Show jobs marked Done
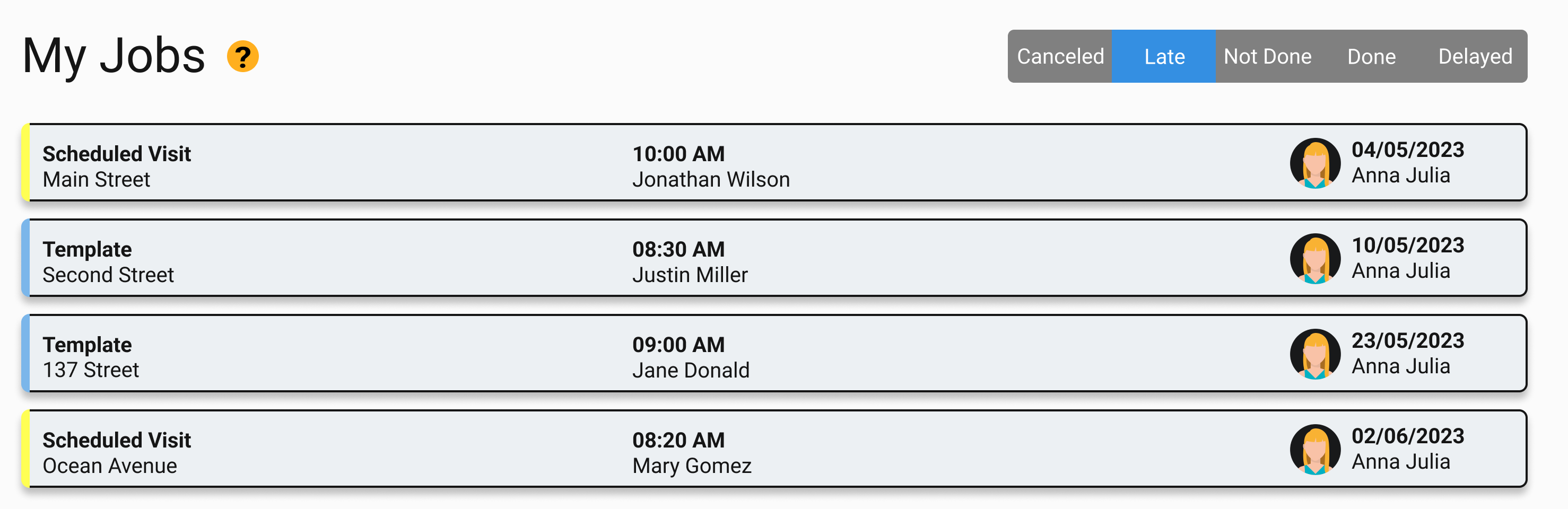1568x509 pixels. click(1371, 57)
